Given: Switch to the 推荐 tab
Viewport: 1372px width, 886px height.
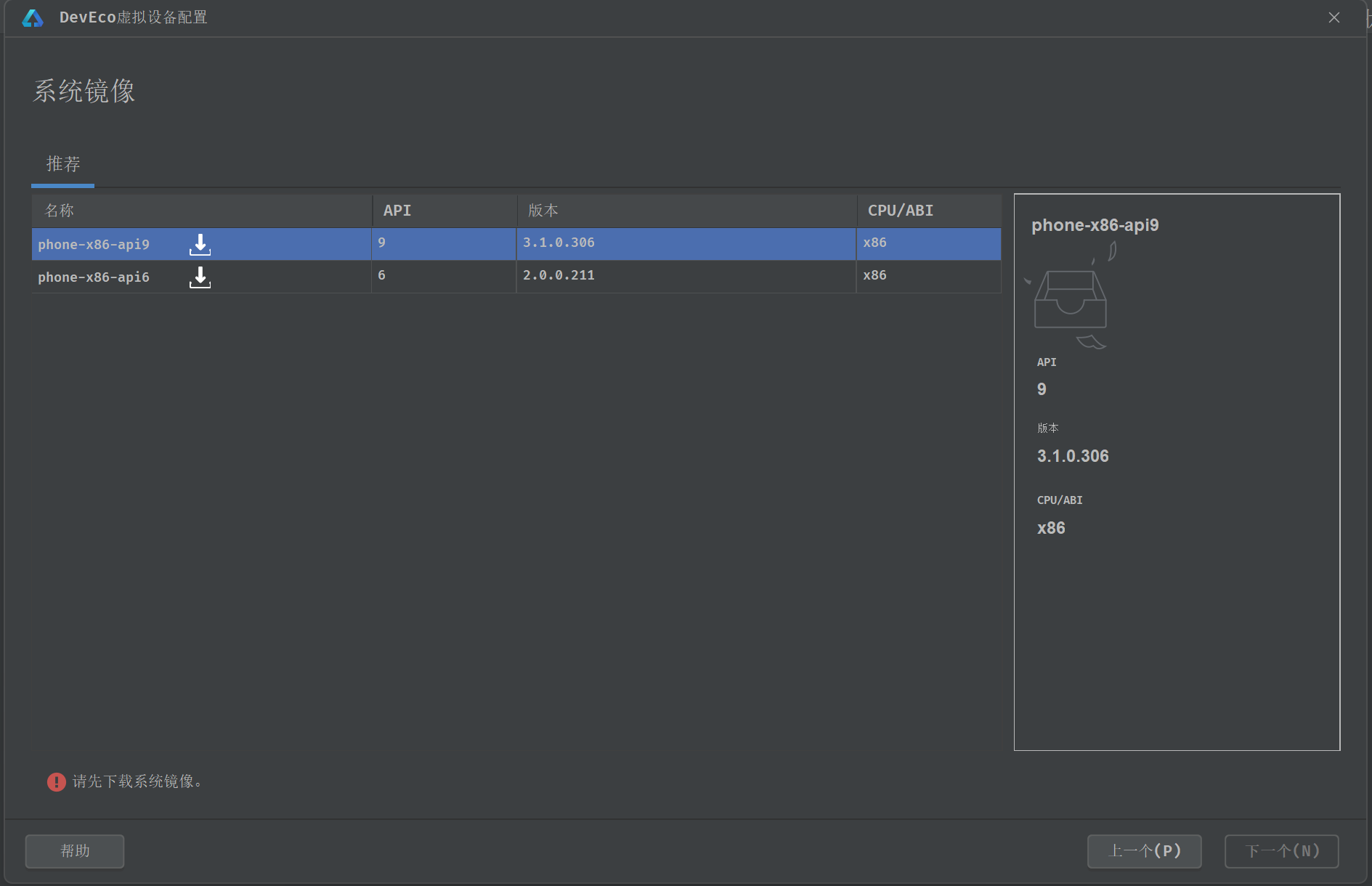Looking at the screenshot, I should click(x=63, y=164).
